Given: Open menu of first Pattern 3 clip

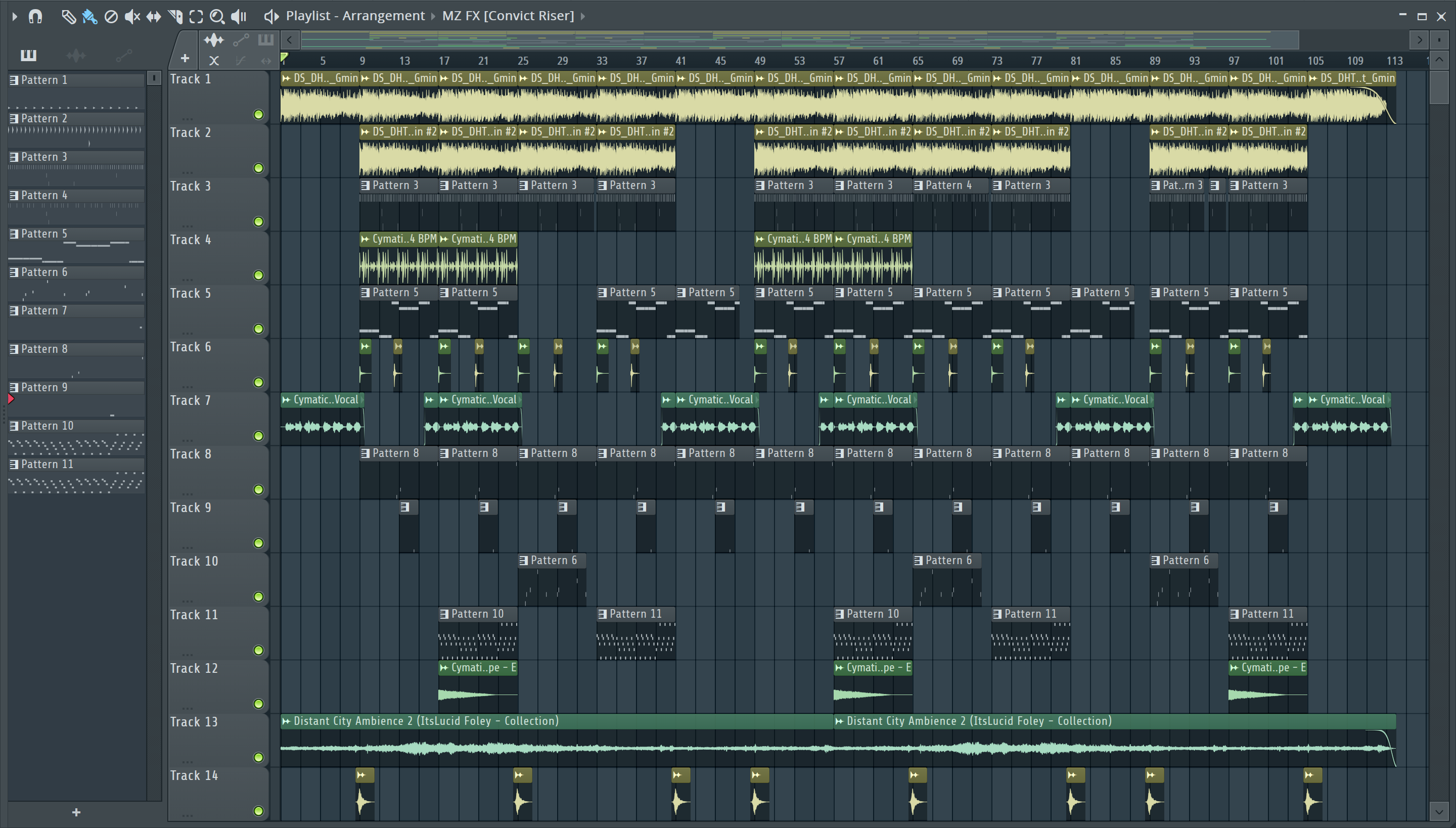Looking at the screenshot, I should click(x=366, y=186).
